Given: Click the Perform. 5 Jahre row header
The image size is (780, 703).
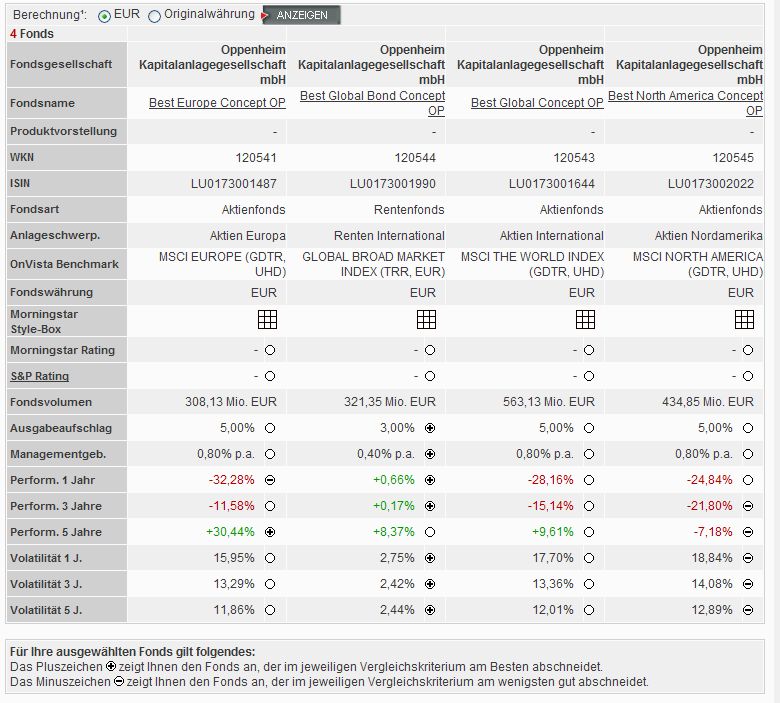Looking at the screenshot, I should point(67,532).
